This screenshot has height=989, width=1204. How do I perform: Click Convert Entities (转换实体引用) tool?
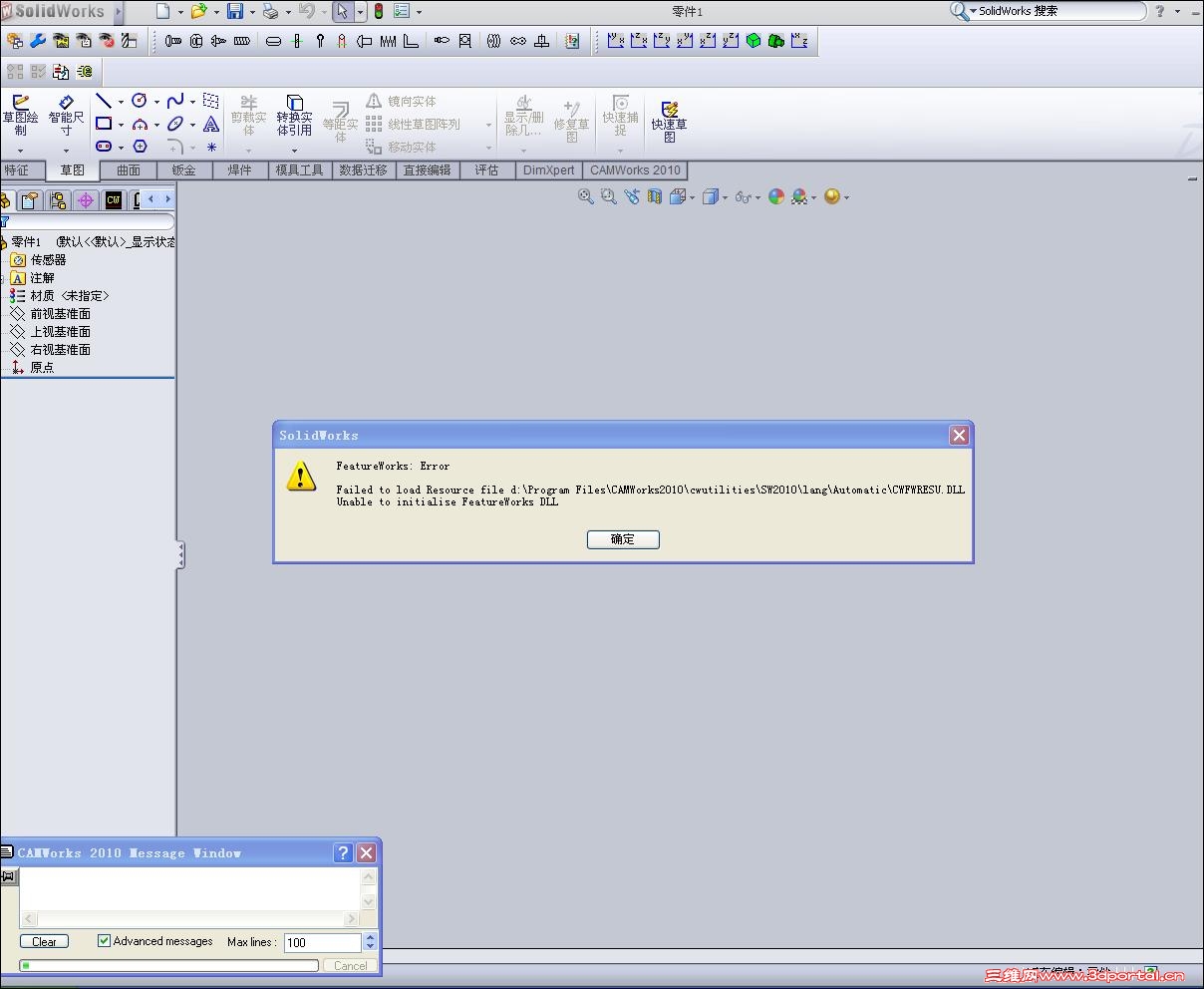point(294,117)
